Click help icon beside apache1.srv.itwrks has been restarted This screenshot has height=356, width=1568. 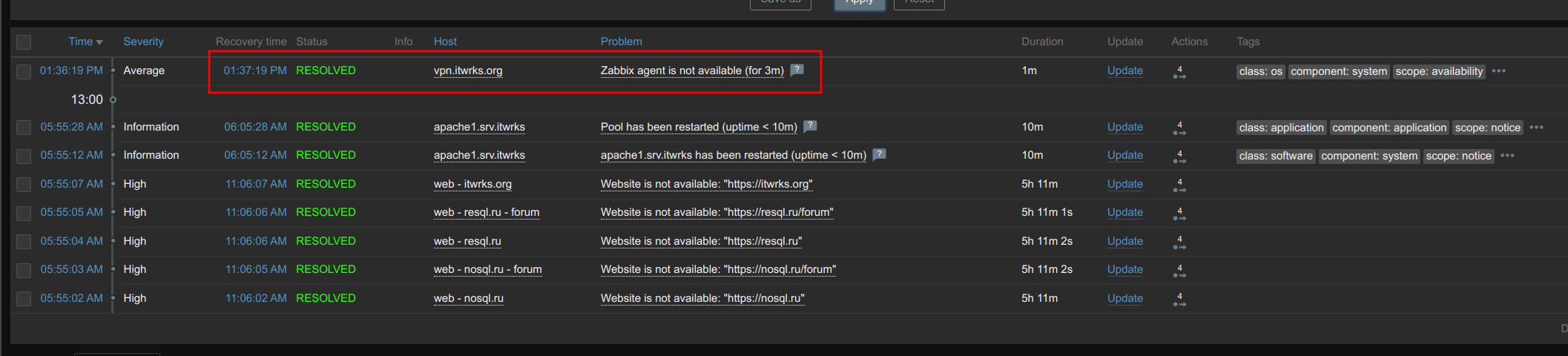pos(880,154)
